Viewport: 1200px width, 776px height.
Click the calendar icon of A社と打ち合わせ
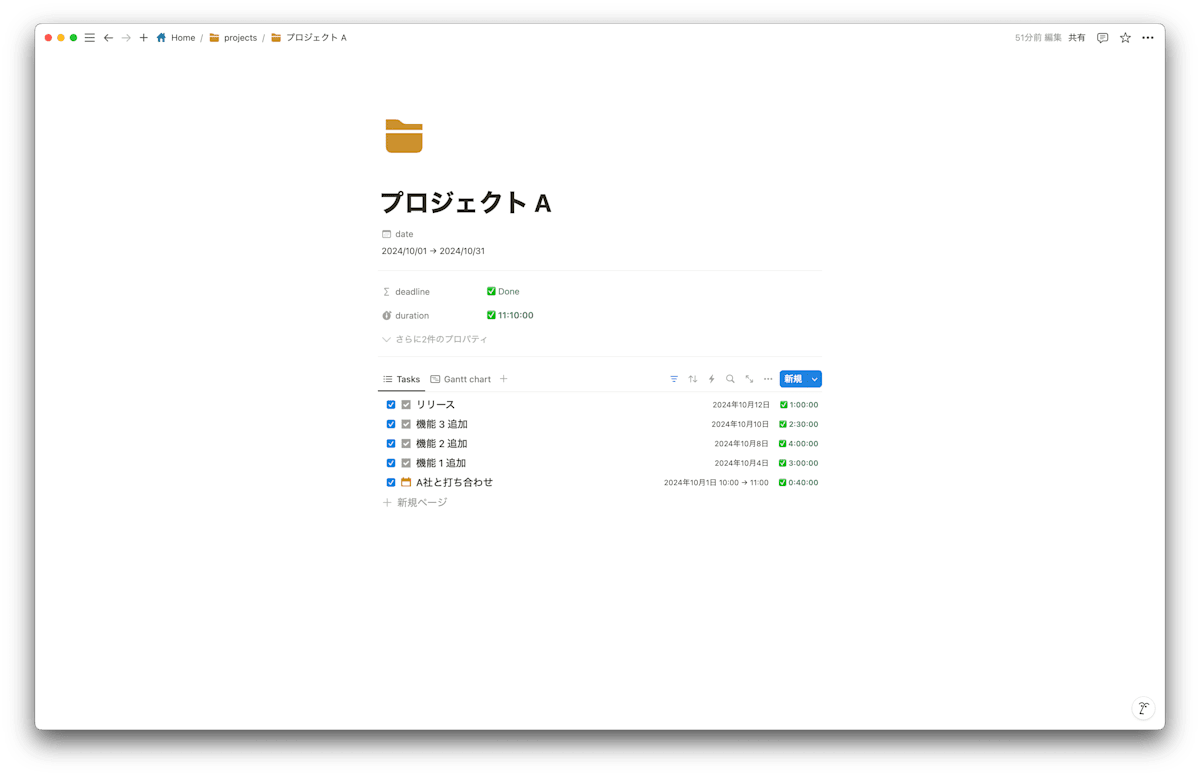pos(406,482)
